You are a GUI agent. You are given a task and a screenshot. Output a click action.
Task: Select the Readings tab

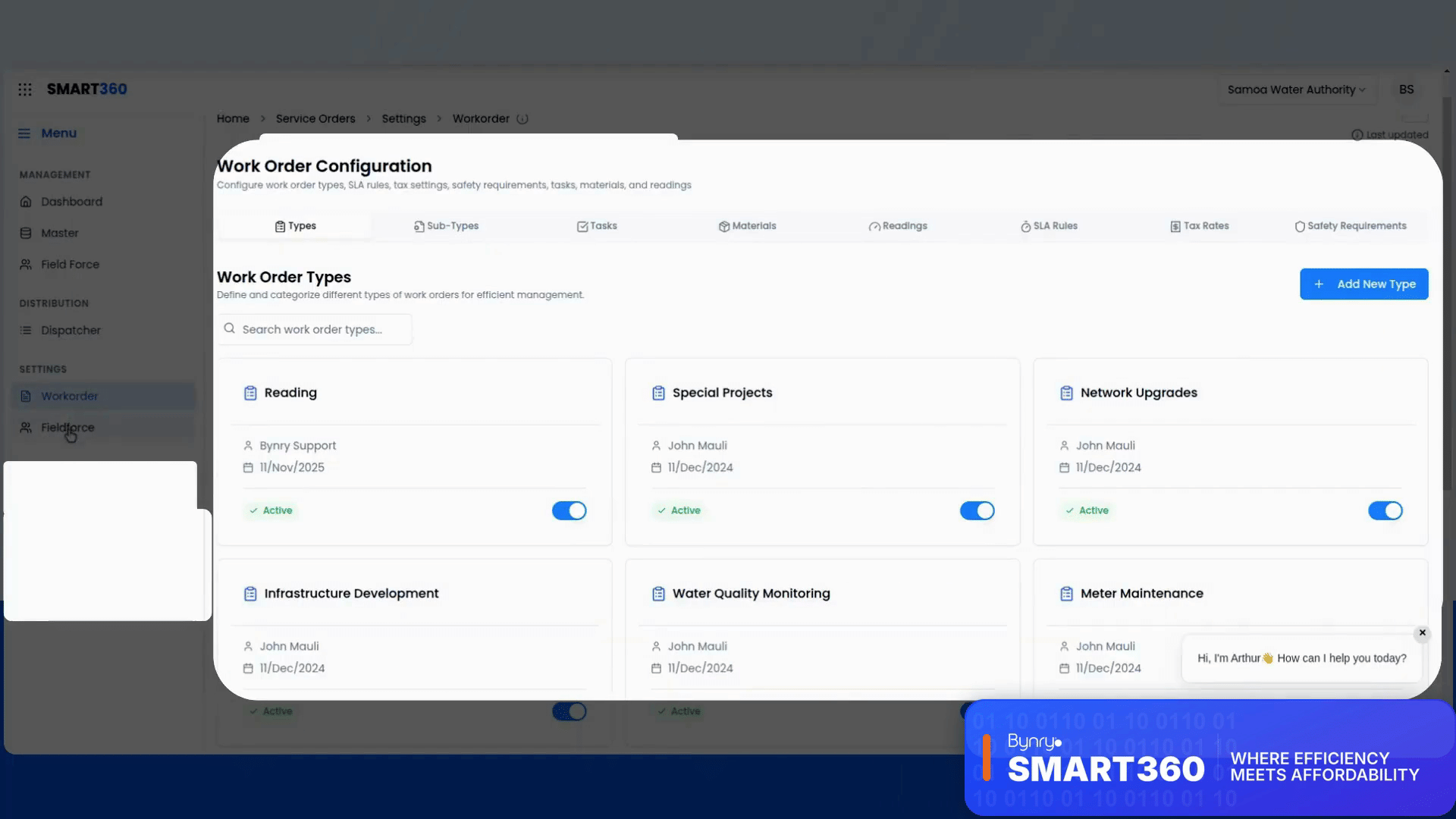(898, 226)
